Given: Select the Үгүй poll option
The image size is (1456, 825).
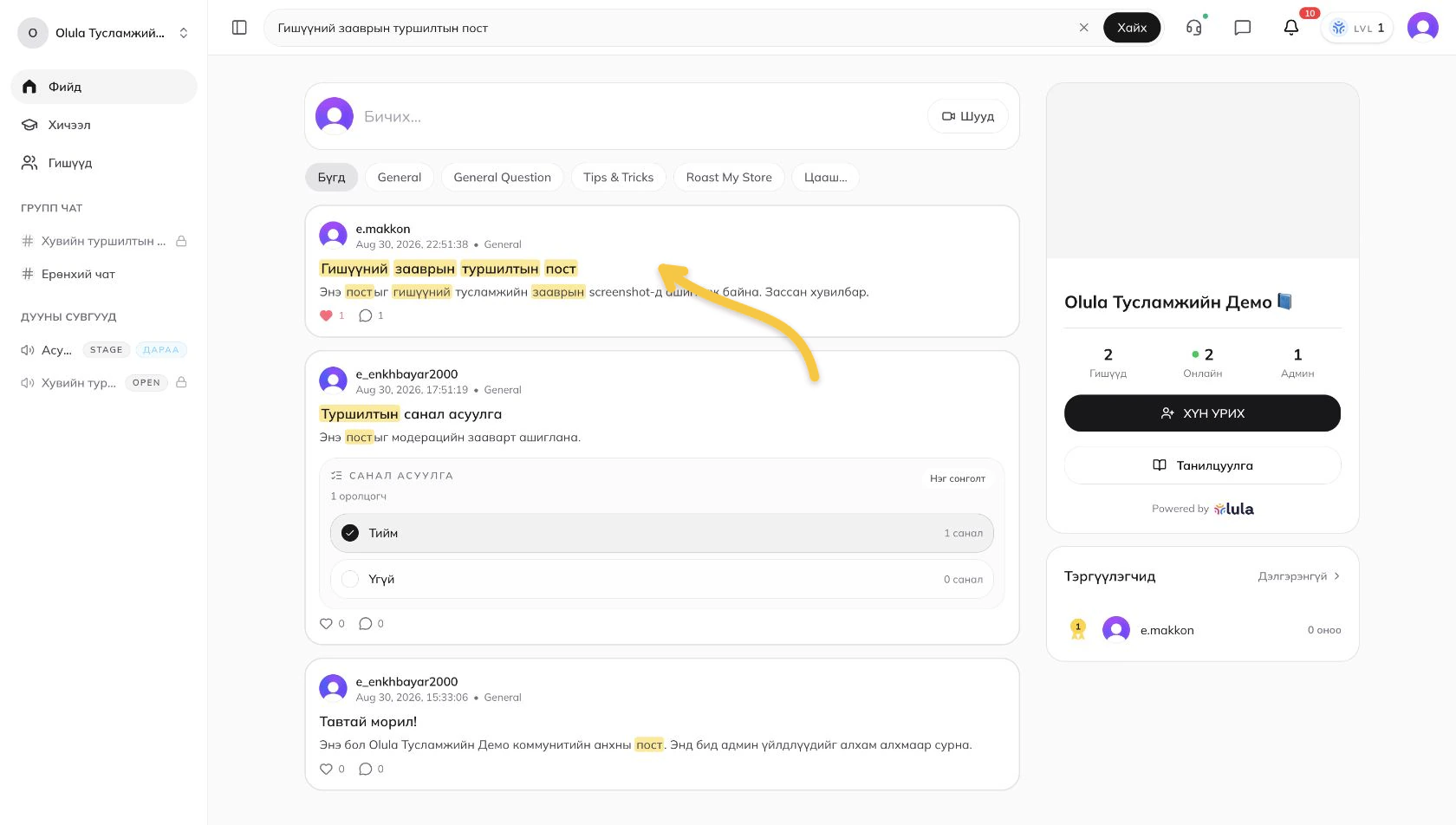Looking at the screenshot, I should coord(661,579).
